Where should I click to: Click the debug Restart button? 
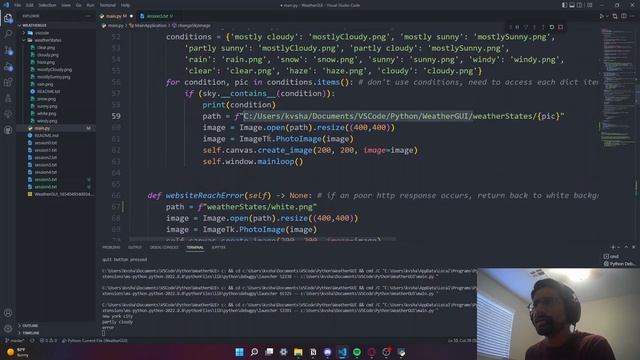[x=552, y=27]
